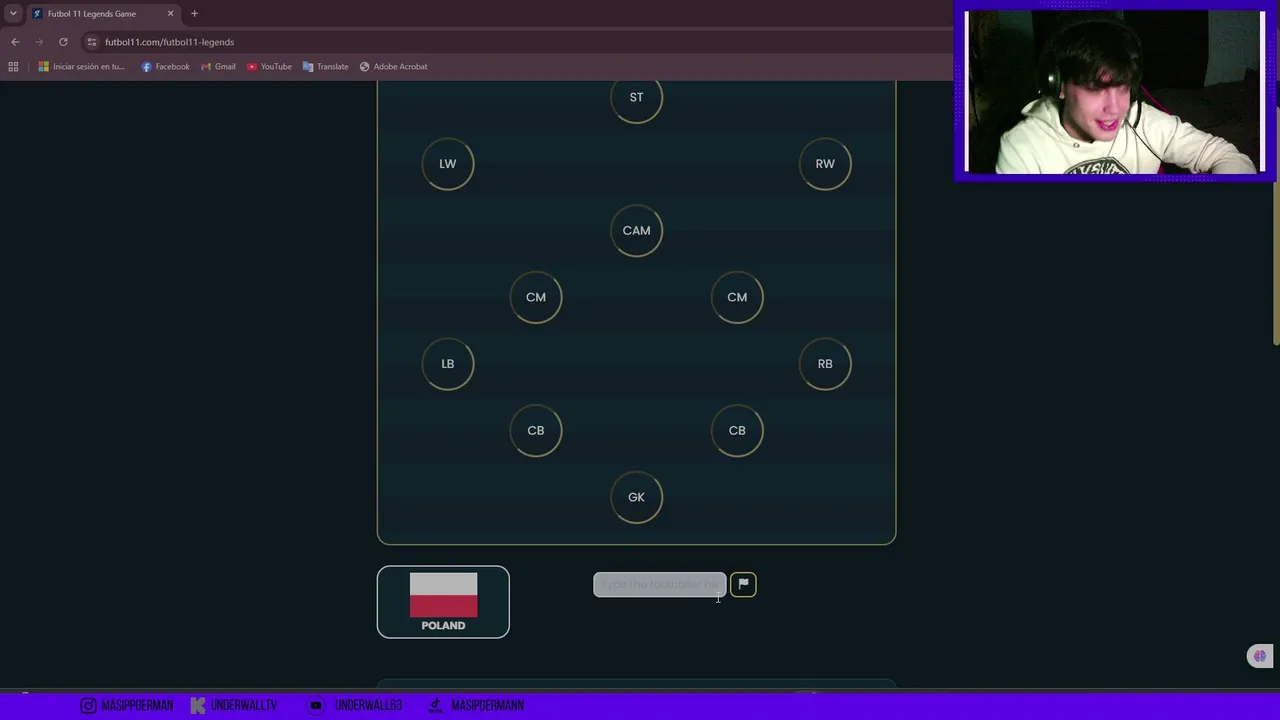
Task: Go back in browser history
Action: 15,42
